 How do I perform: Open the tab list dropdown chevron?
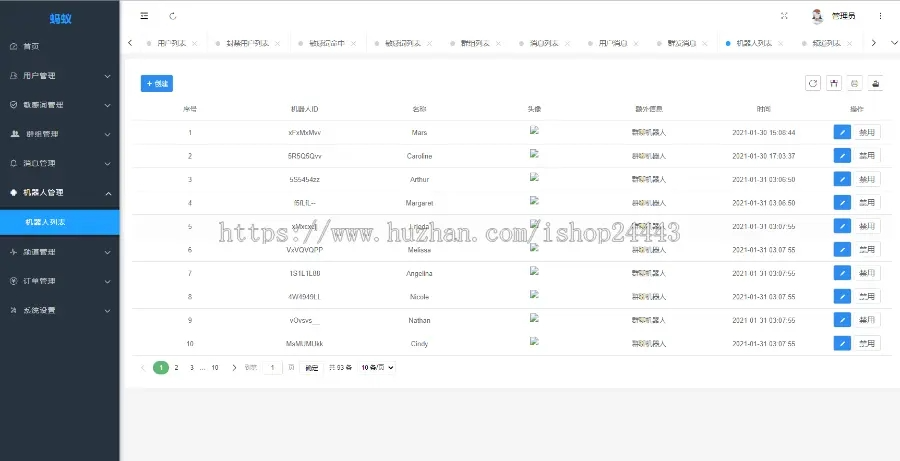894,43
